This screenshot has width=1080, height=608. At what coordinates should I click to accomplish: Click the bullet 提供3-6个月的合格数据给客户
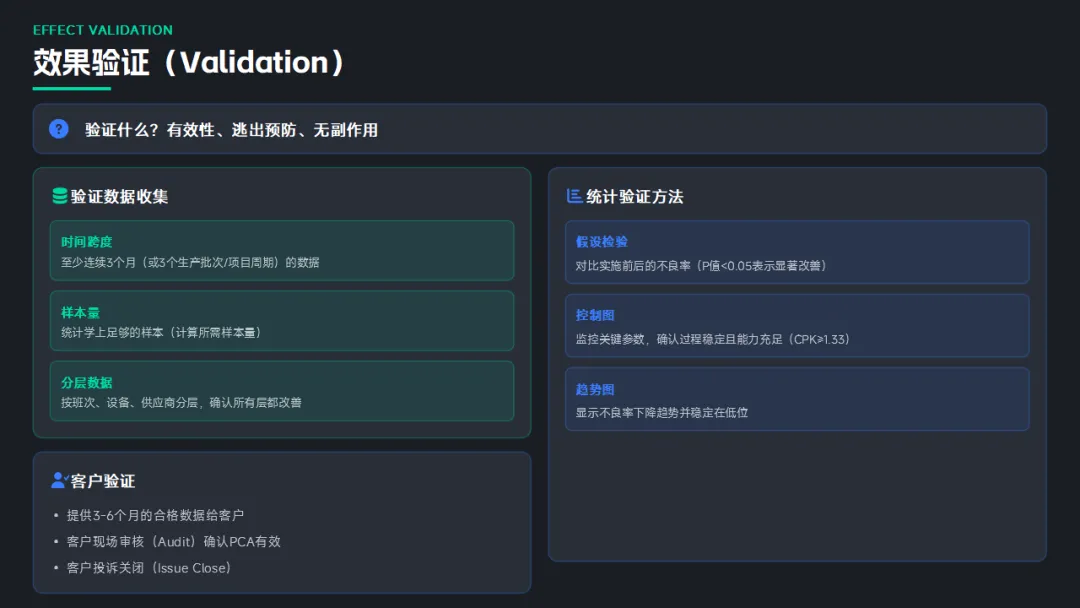(x=155, y=515)
